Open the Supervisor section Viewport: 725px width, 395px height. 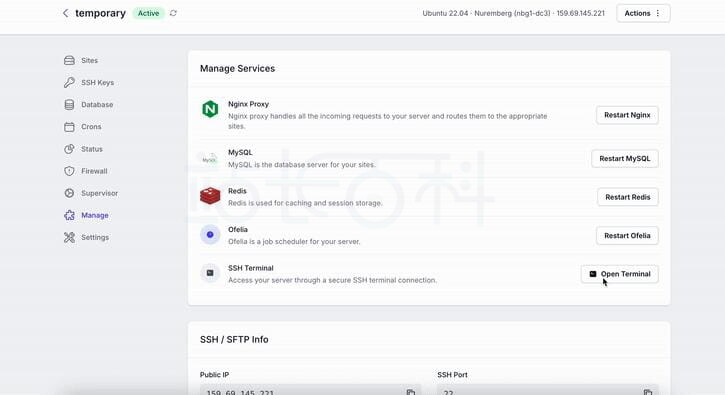pyautogui.click(x=99, y=193)
